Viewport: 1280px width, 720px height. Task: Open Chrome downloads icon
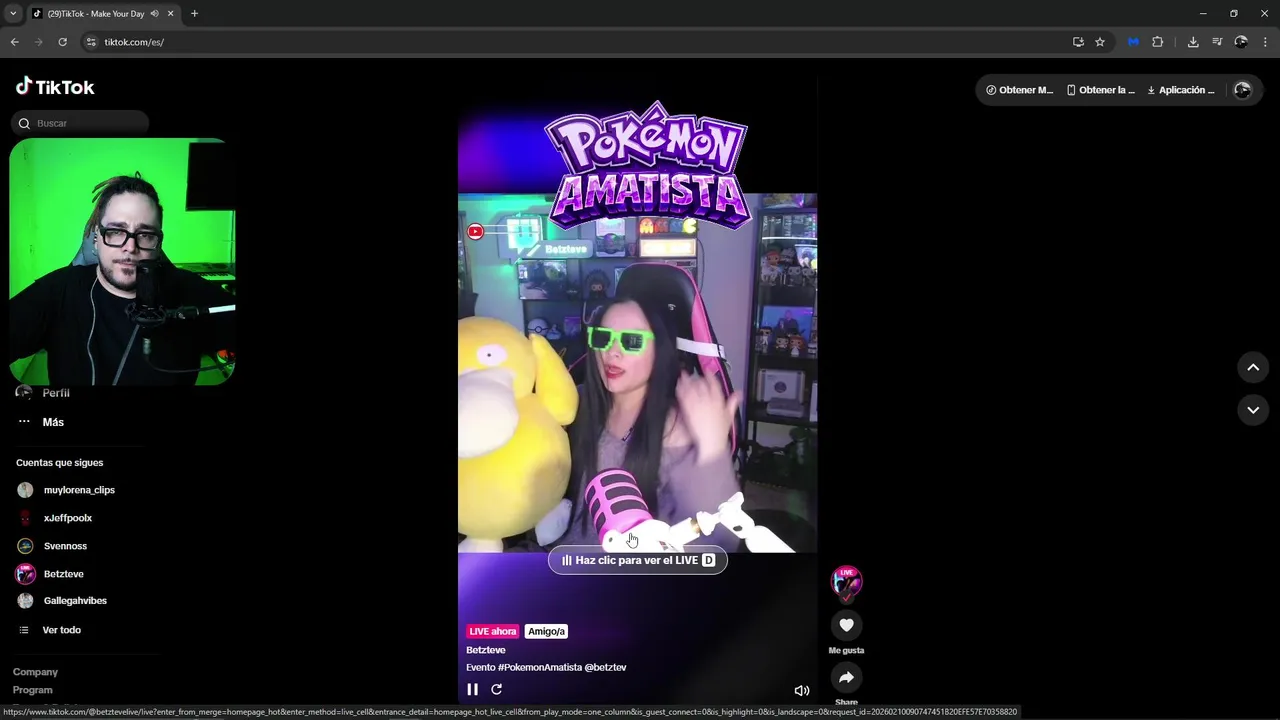point(1193,42)
